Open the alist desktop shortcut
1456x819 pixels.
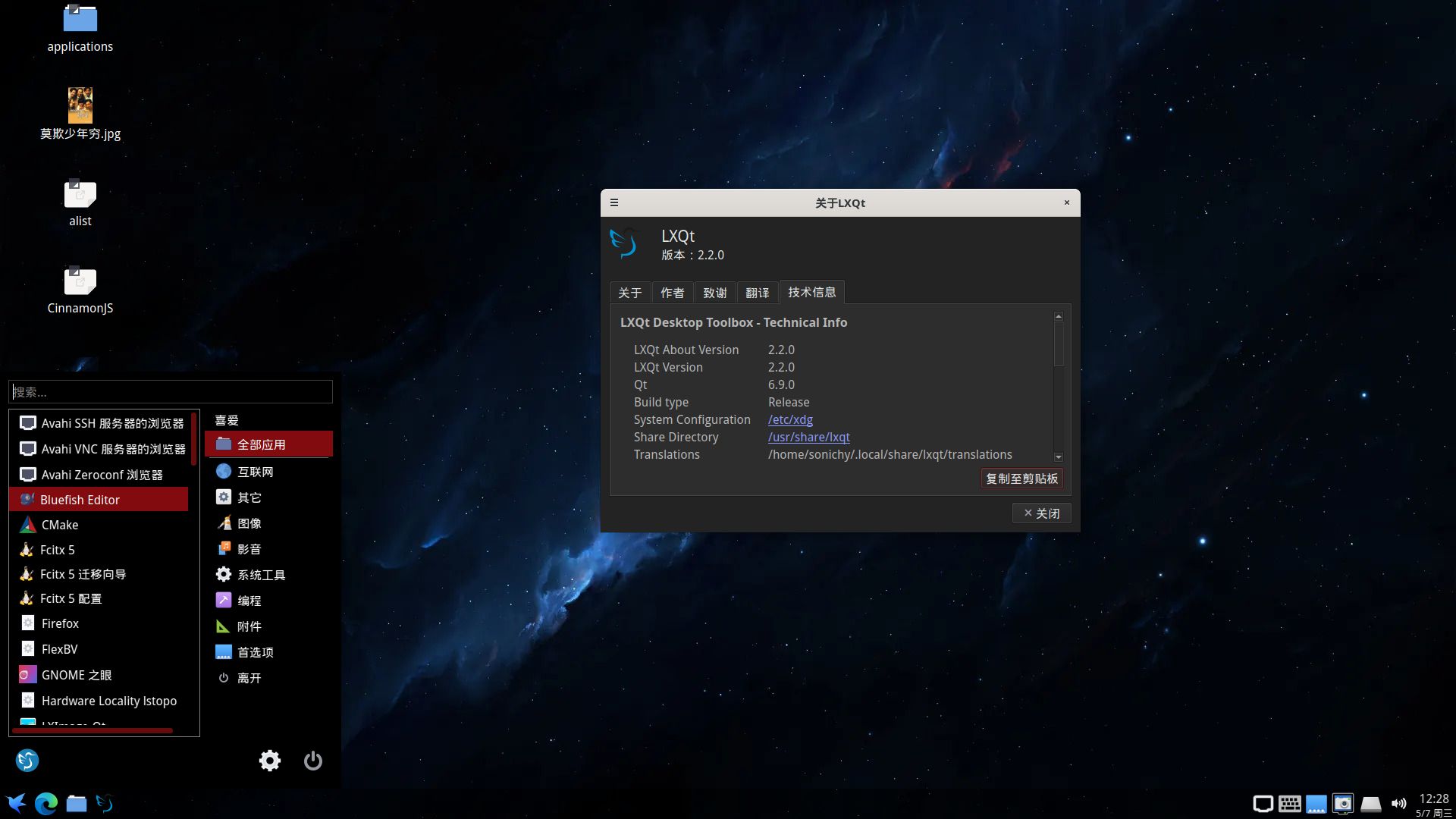(x=80, y=195)
